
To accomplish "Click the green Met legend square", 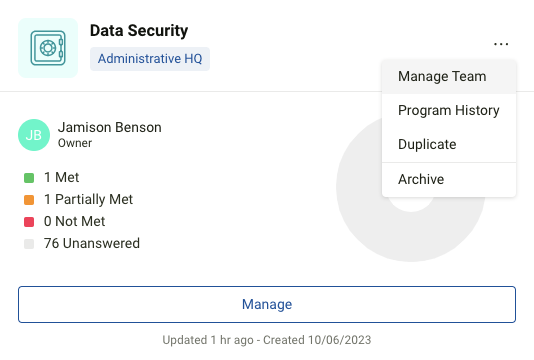I will point(29,178).
